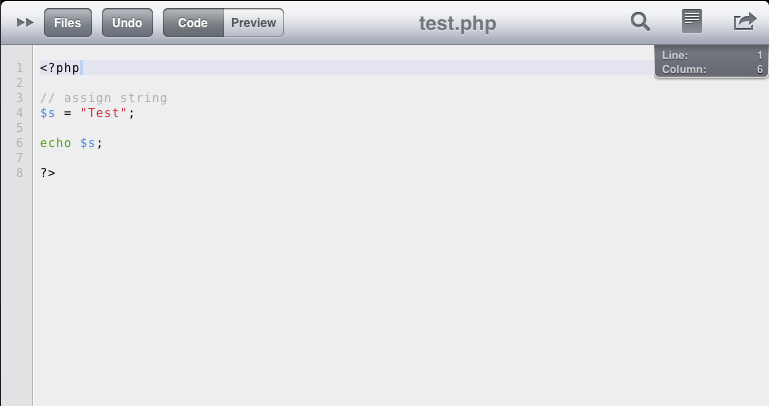Tap the test.php file title
This screenshot has width=769, height=406.
pyautogui.click(x=457, y=23)
